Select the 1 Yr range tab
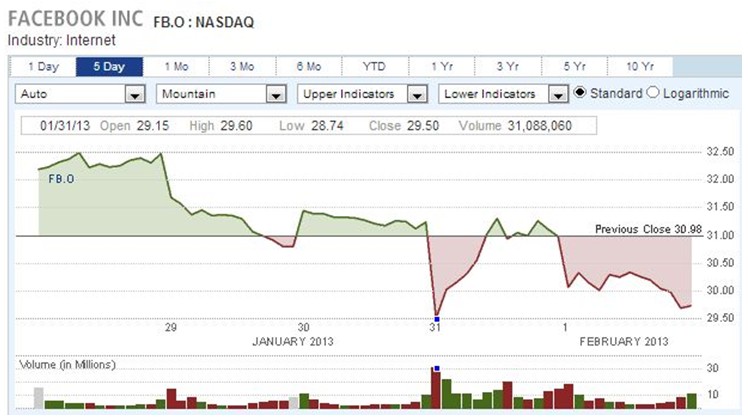 (x=441, y=66)
